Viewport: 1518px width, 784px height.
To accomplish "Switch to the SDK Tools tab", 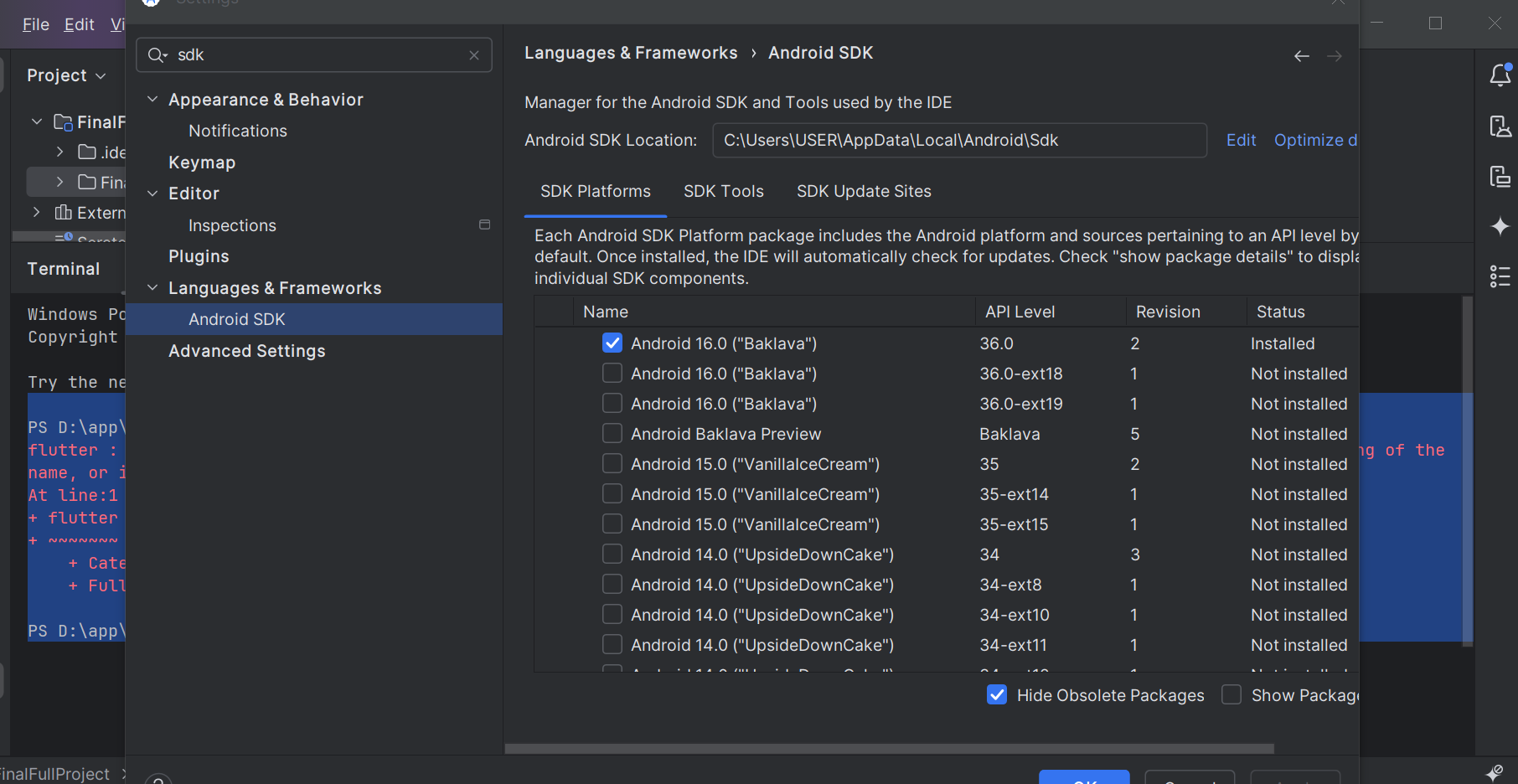I will pyautogui.click(x=723, y=191).
